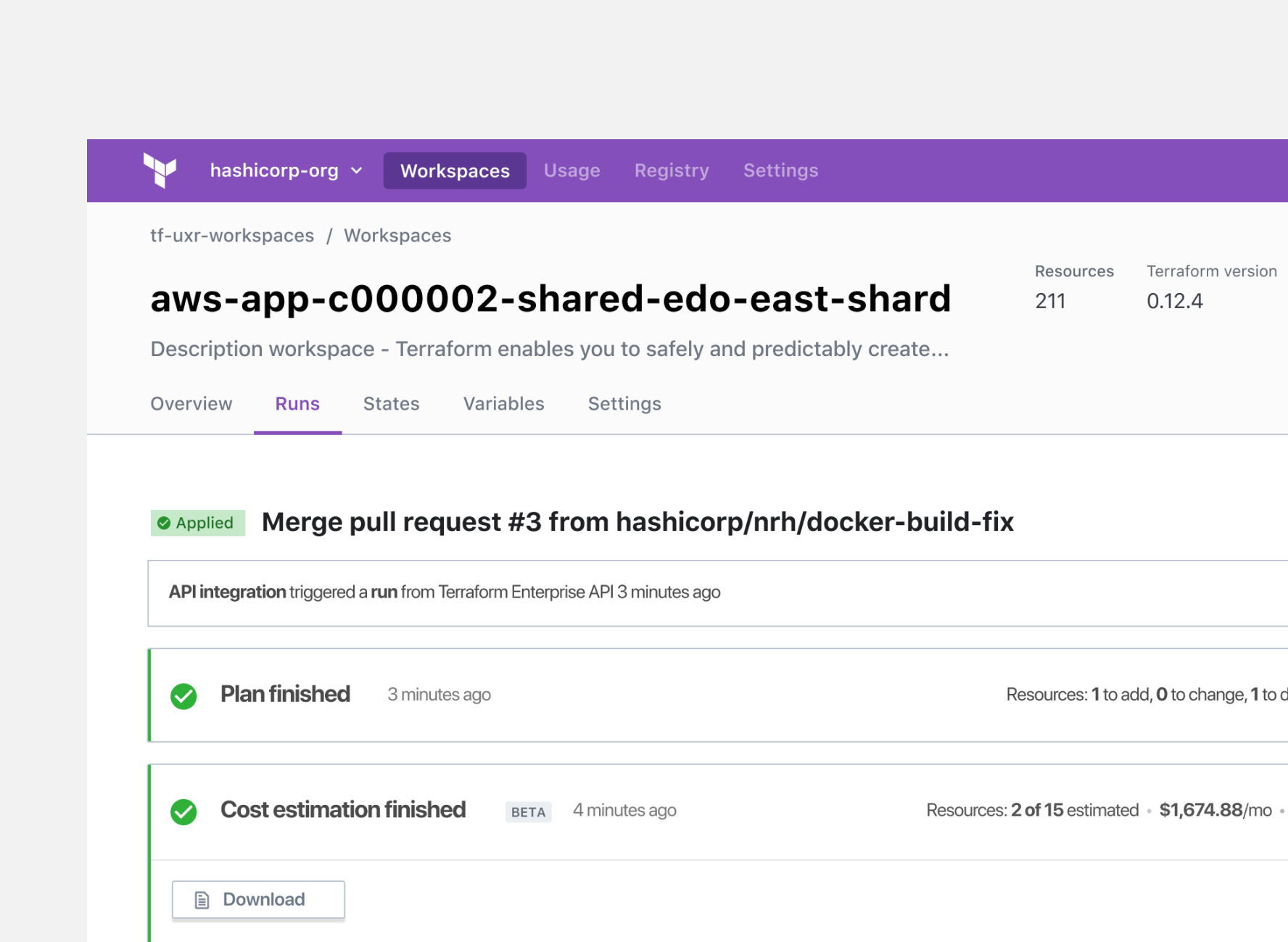Click the Resources count 211

point(1050,301)
